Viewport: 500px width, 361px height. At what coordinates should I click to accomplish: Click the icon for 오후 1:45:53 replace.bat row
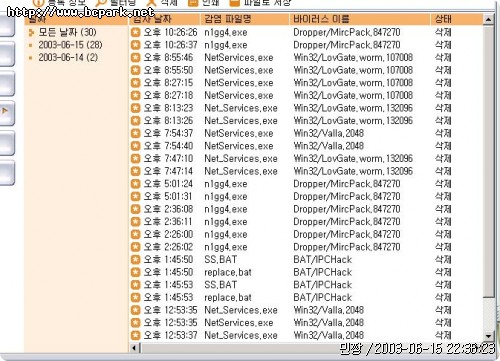click(x=135, y=298)
